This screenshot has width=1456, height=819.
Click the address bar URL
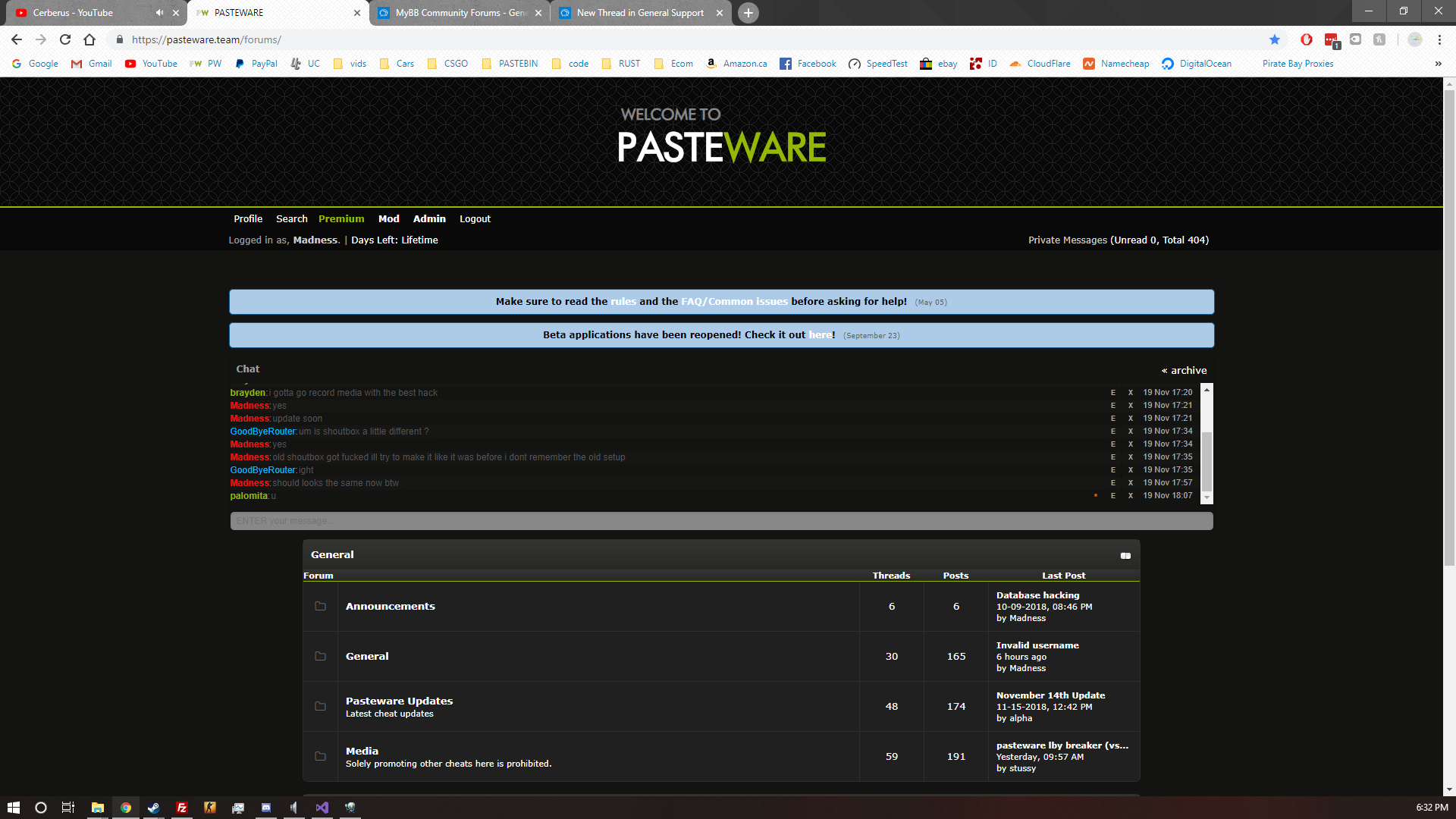pyautogui.click(x=206, y=39)
